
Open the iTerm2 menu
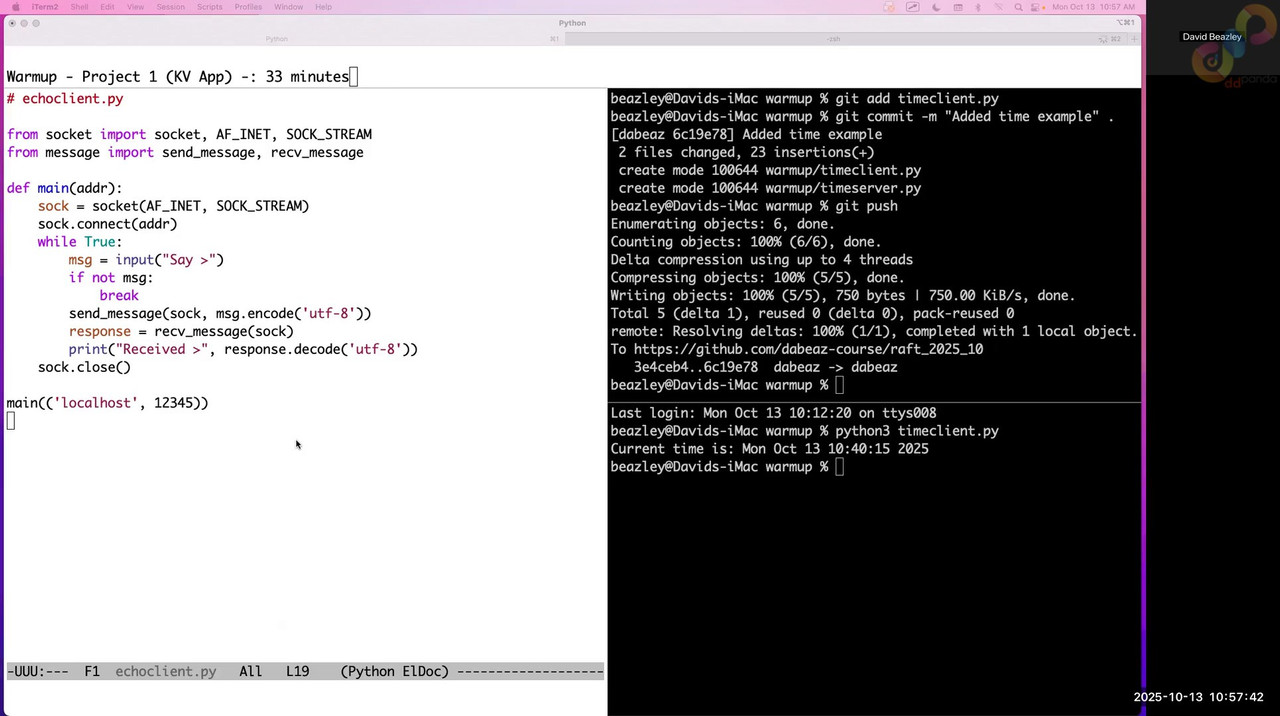click(x=45, y=7)
